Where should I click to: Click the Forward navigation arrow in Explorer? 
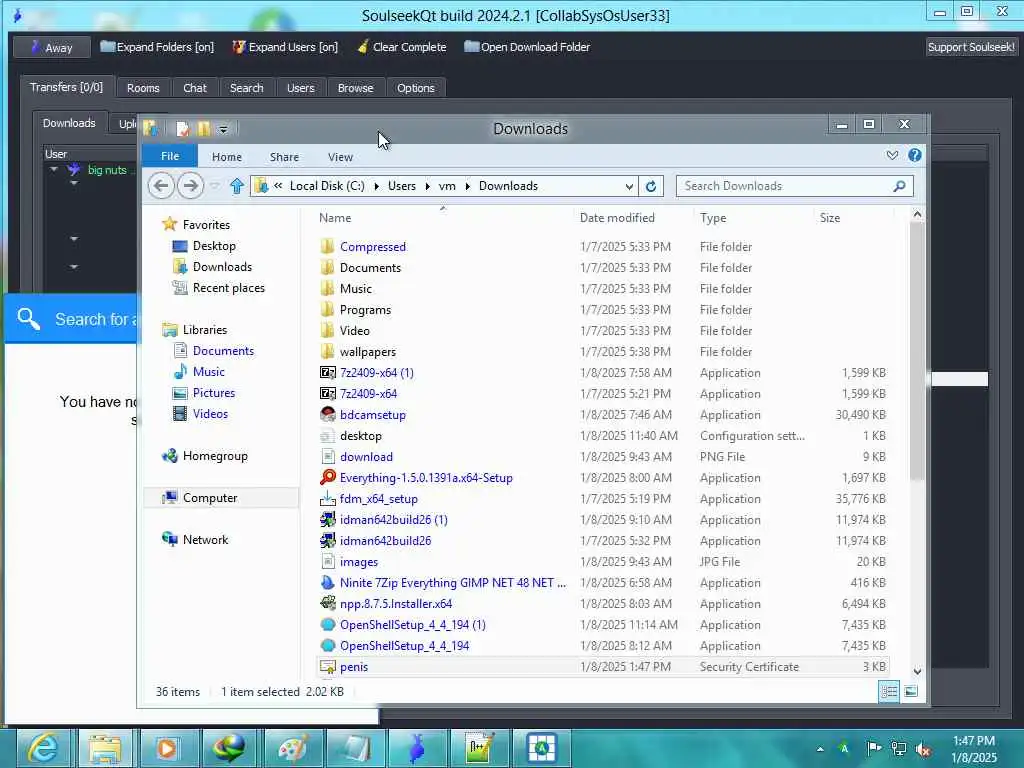point(190,186)
